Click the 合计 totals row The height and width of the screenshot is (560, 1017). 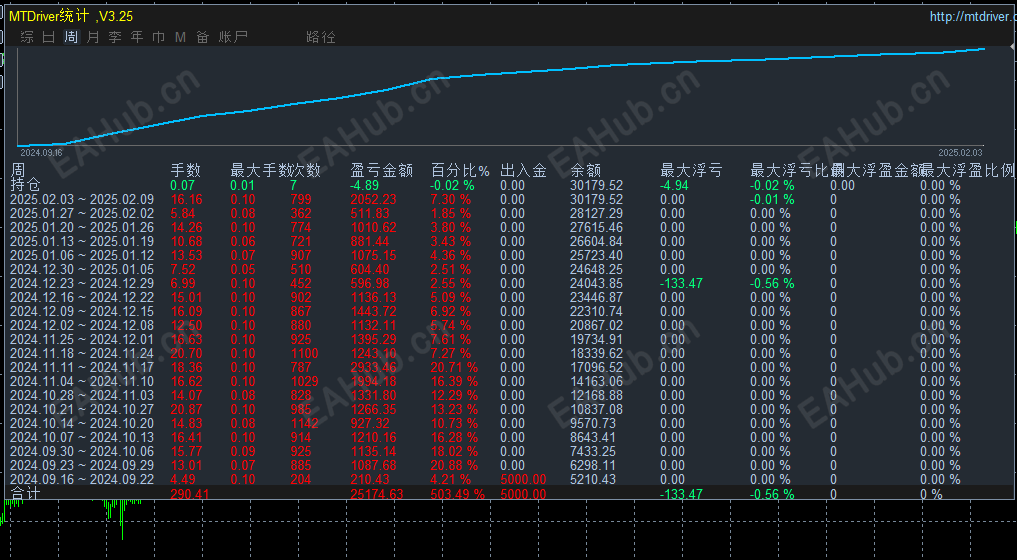click(508, 494)
